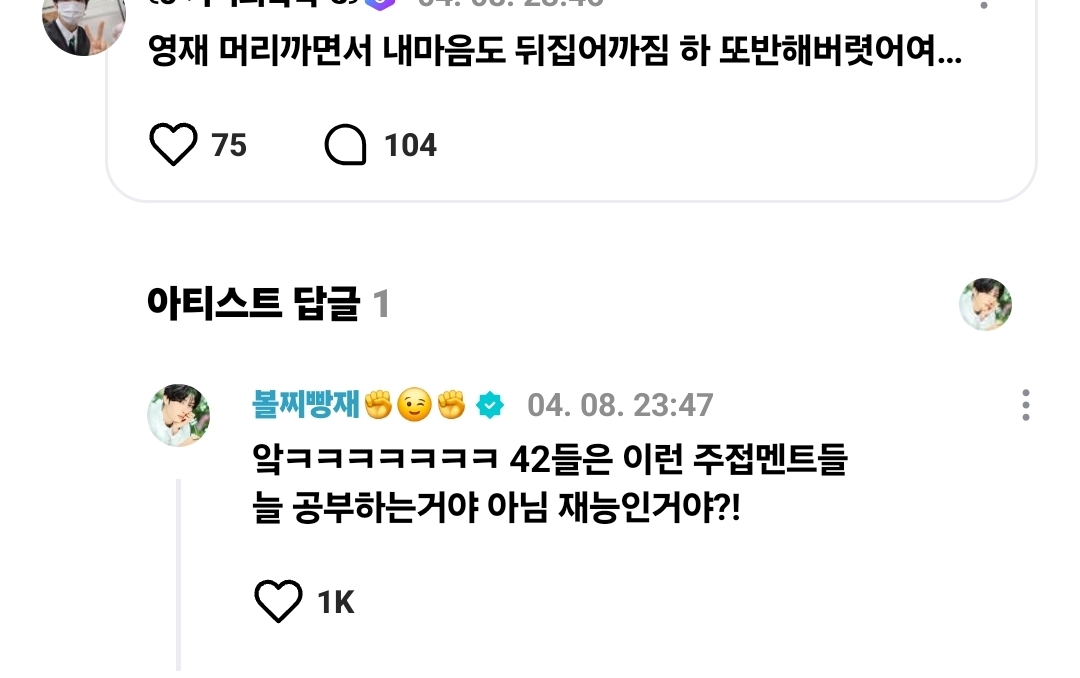Tap the 75 like count number
The image size is (1080, 678).
(x=229, y=145)
